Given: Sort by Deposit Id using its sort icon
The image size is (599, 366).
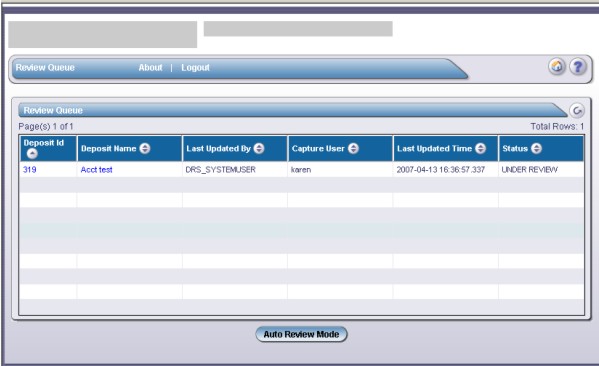Looking at the screenshot, I should pyautogui.click(x=32, y=154).
